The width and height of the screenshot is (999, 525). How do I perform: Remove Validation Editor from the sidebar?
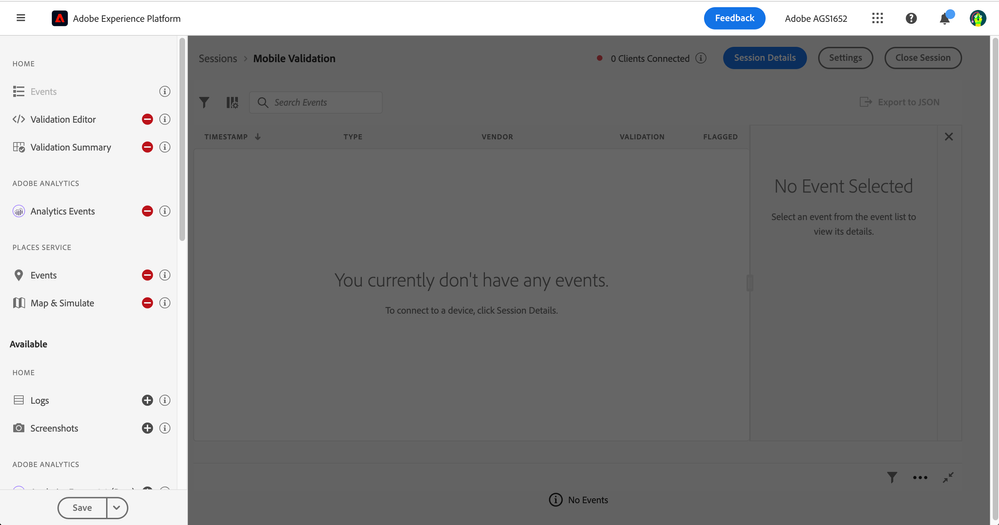[x=147, y=119]
